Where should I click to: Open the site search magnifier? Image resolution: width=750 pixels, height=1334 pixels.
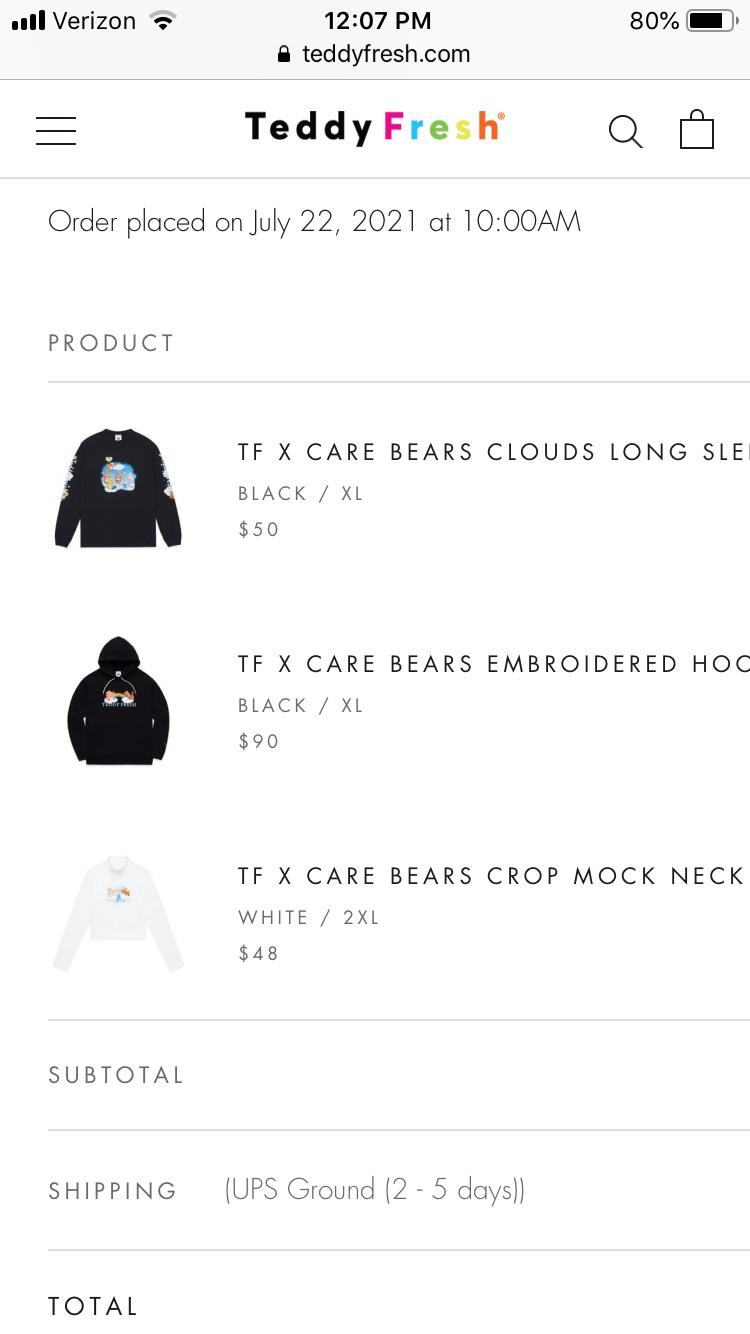tap(625, 131)
